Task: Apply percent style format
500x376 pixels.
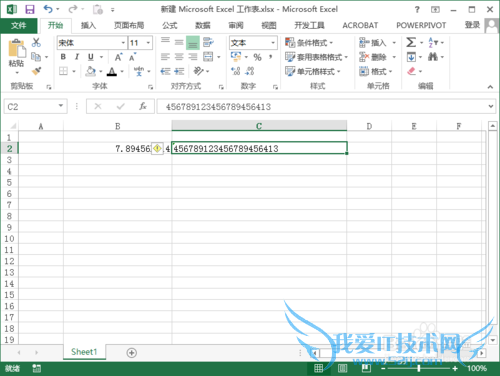Action: pos(257,57)
